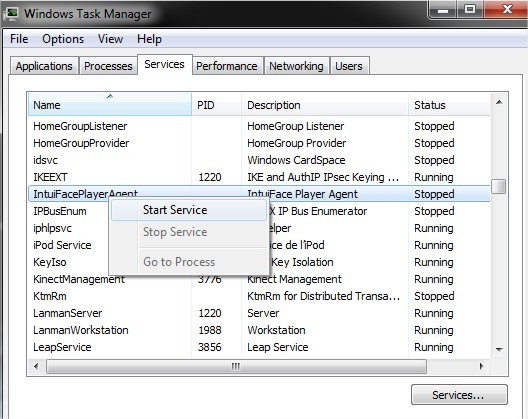Click the Windows CardSpace description

296,160
